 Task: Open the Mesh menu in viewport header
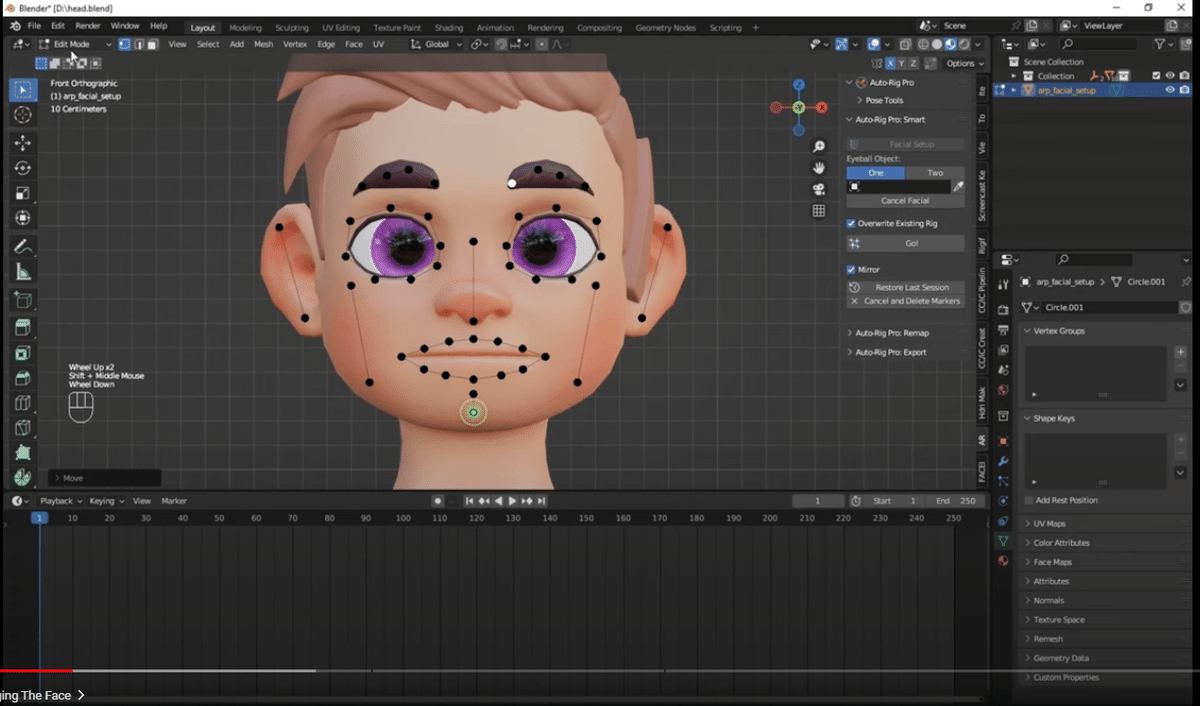(263, 44)
